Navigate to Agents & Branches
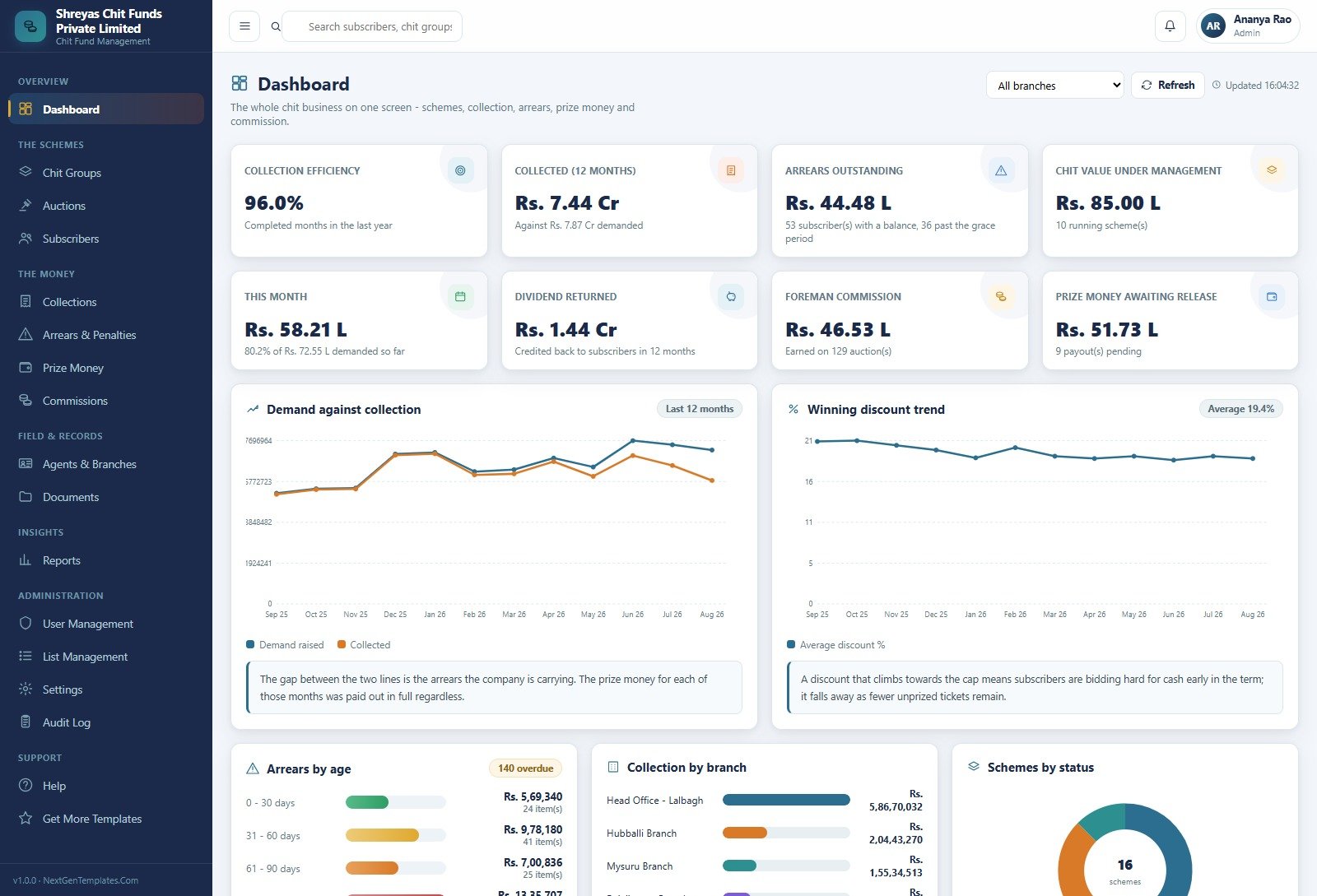The height and width of the screenshot is (896, 1317). (106, 464)
